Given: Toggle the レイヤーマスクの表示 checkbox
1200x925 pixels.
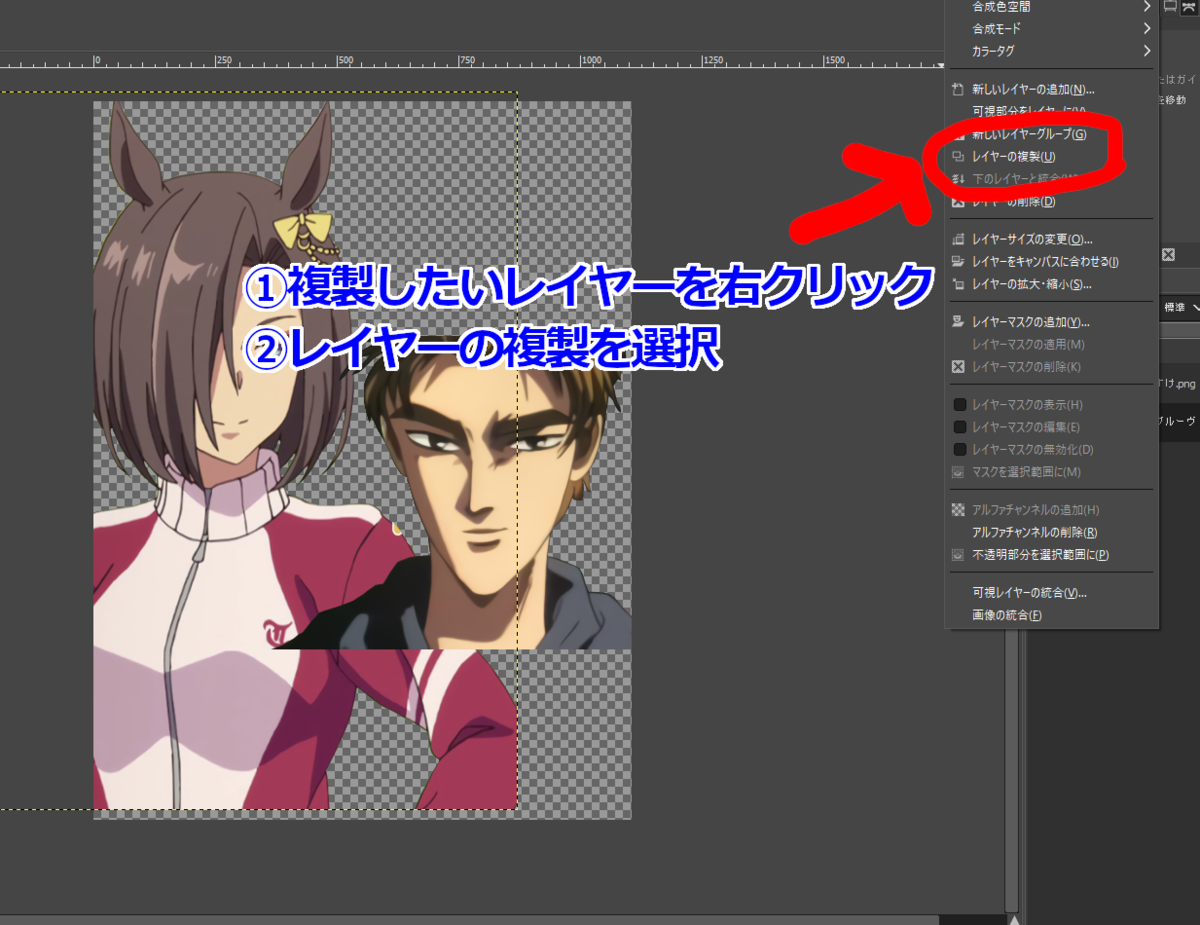Looking at the screenshot, I should point(957,404).
